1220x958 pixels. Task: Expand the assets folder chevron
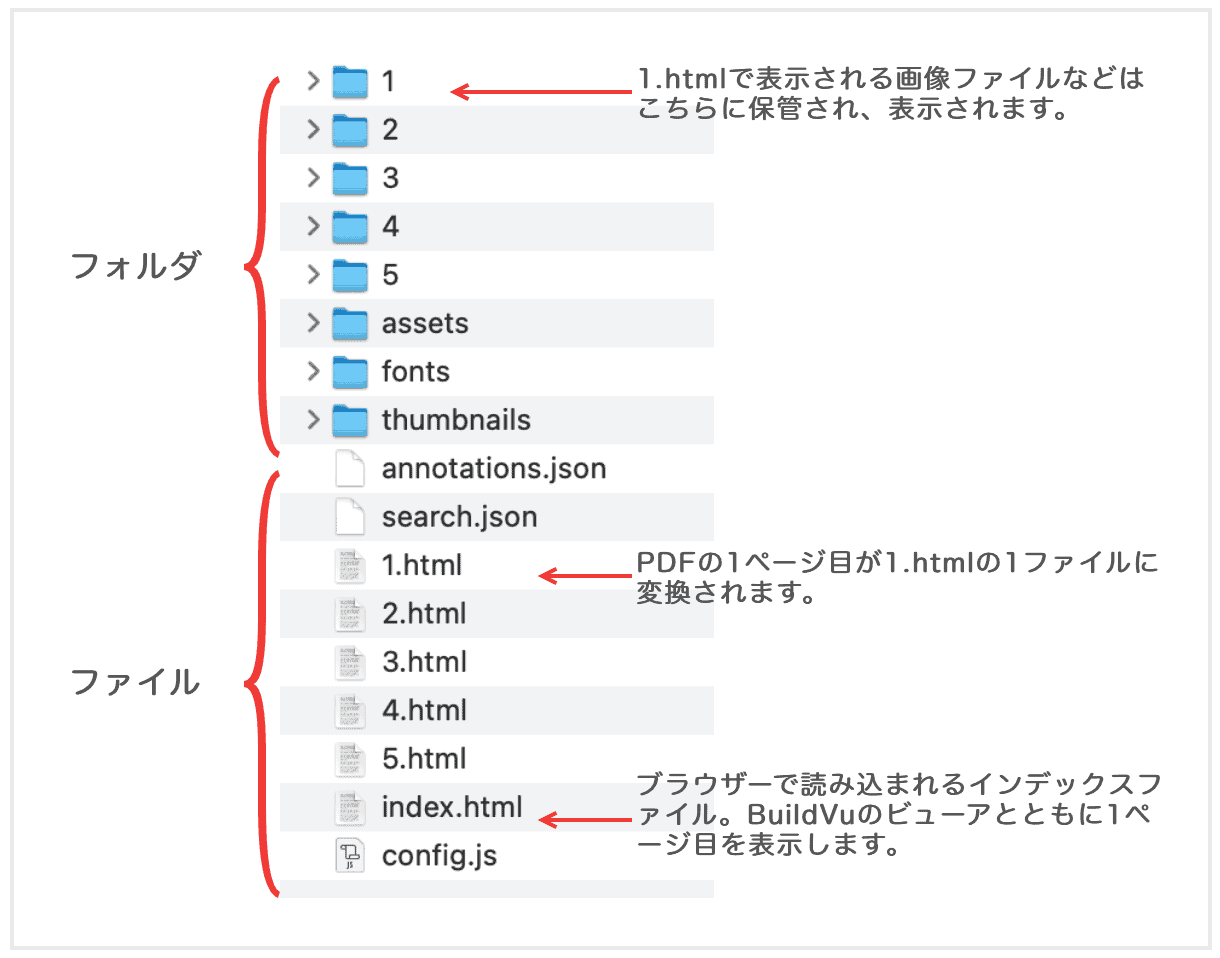pos(313,323)
